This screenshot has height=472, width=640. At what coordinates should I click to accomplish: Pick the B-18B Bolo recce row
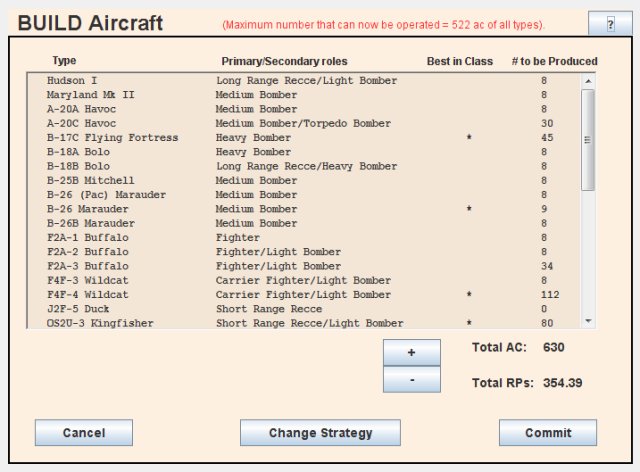pyautogui.click(x=80, y=166)
